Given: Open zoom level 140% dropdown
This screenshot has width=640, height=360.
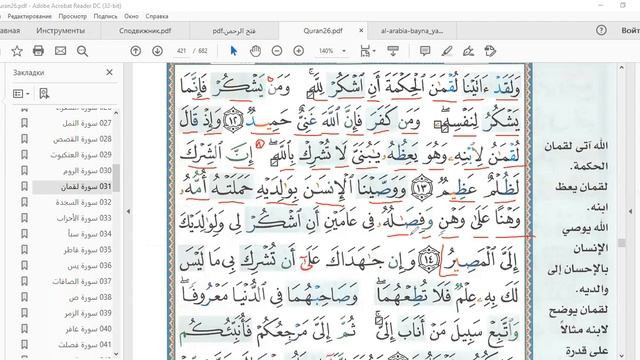Looking at the screenshot, I should point(344,51).
